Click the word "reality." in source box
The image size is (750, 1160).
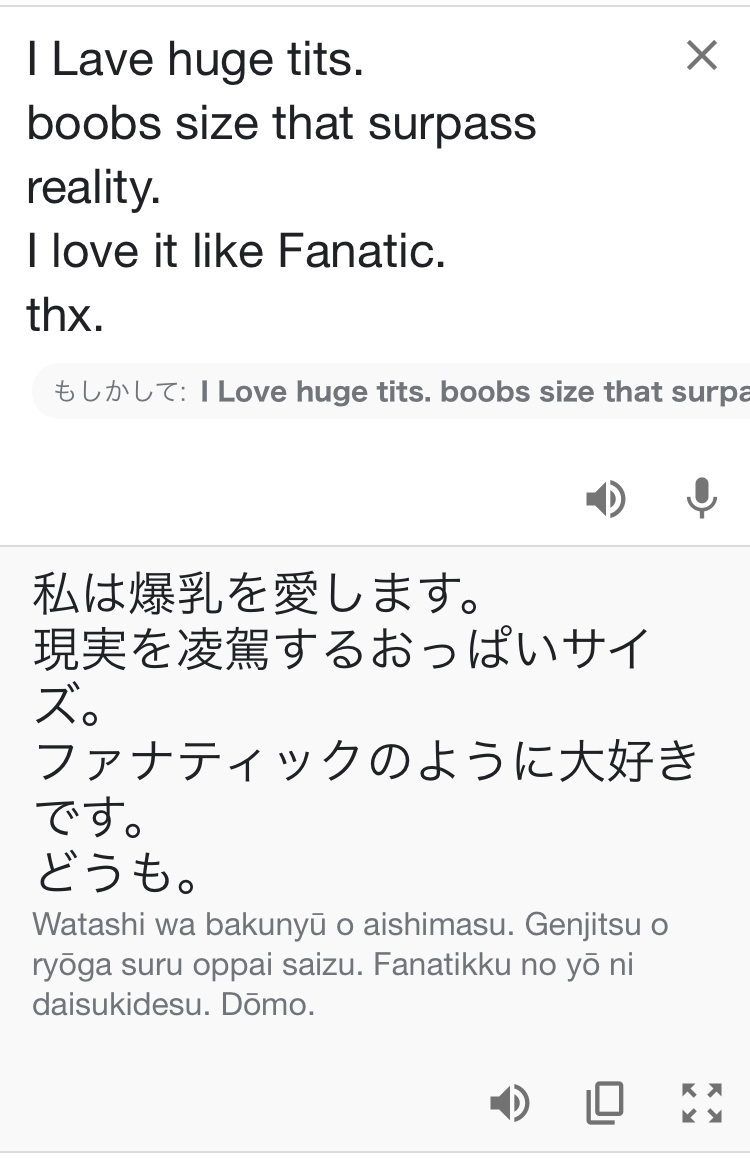pos(93,188)
